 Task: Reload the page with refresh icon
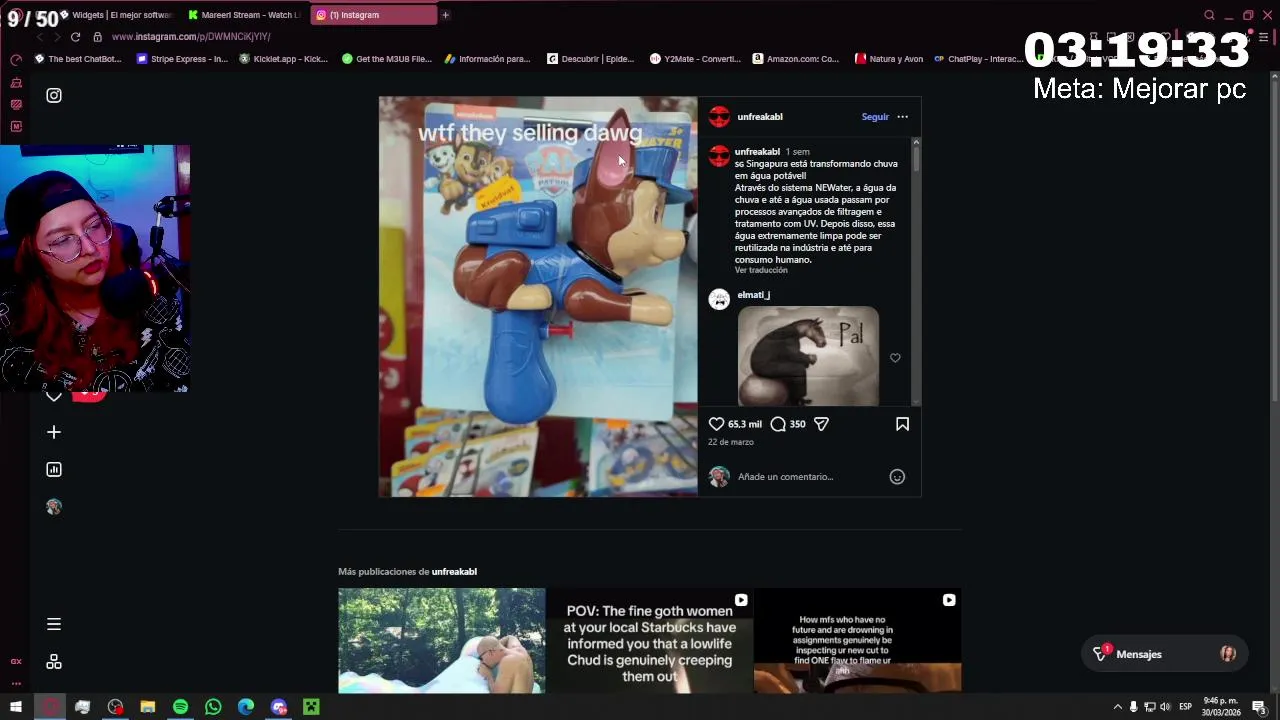75,37
